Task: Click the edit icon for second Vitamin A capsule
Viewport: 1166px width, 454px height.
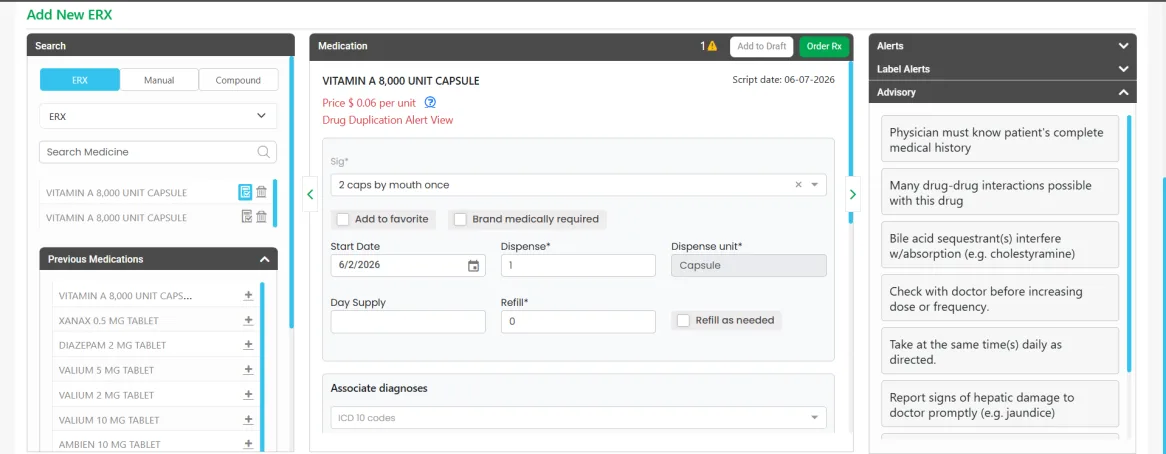Action: tap(246, 217)
